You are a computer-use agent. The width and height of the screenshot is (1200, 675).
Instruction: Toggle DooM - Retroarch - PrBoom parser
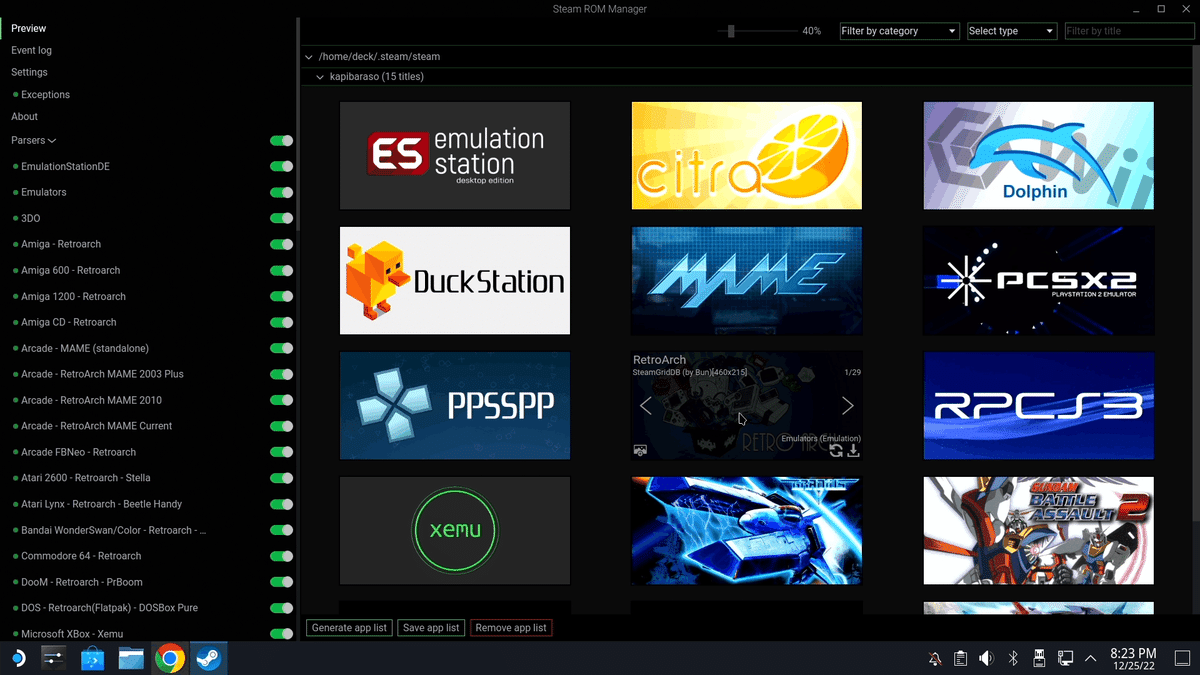(281, 582)
